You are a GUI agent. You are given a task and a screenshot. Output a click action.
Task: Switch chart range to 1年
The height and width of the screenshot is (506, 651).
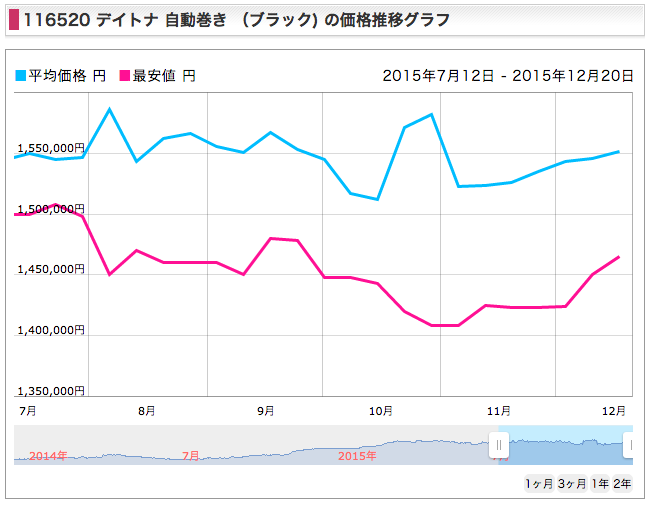tap(600, 484)
